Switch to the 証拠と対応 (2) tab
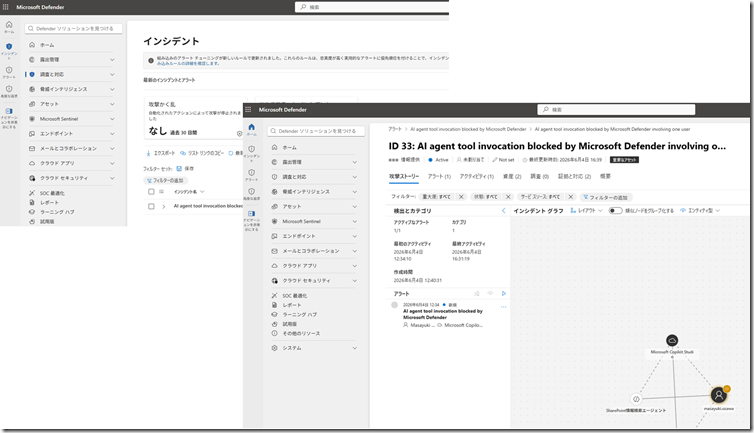Viewport: 754px width, 433px height. [574, 177]
